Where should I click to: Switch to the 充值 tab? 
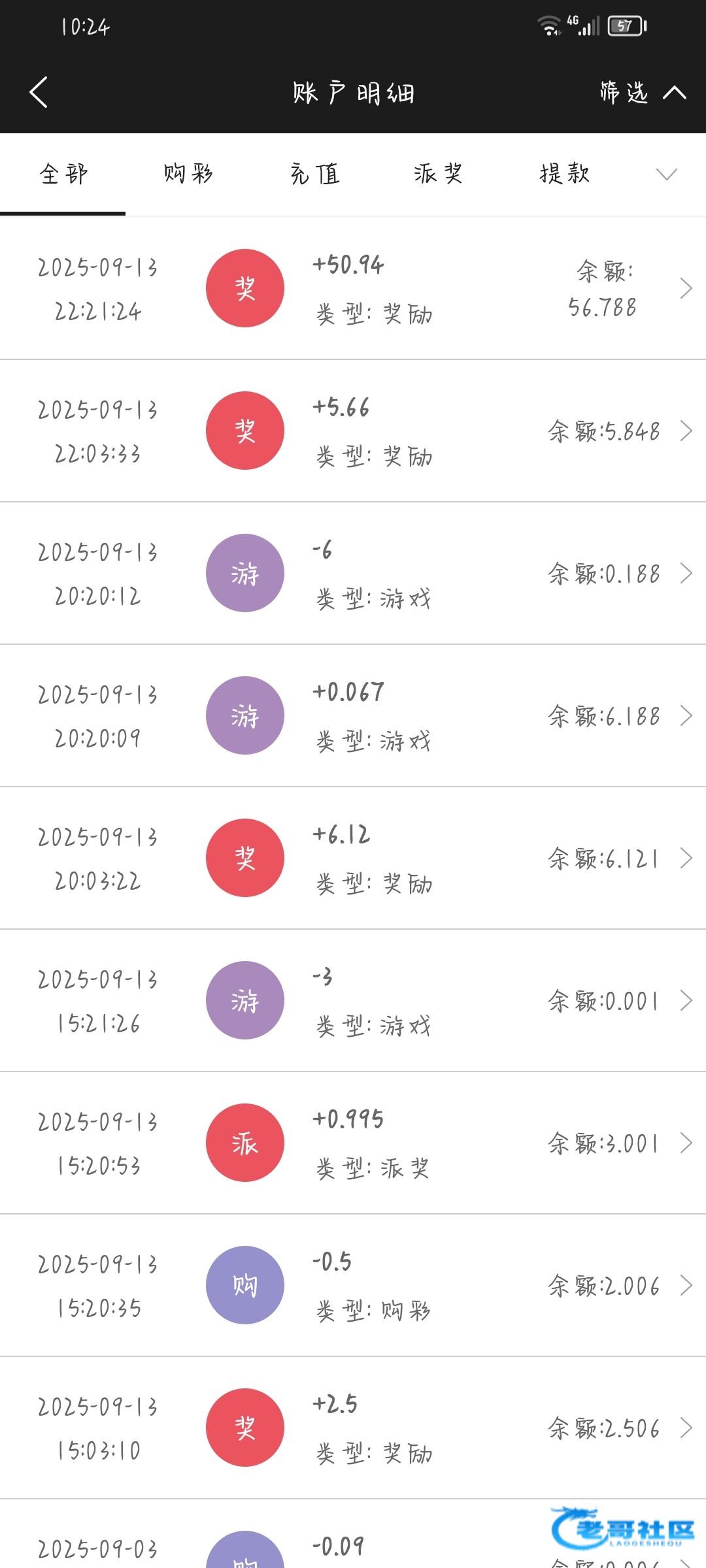[314, 174]
